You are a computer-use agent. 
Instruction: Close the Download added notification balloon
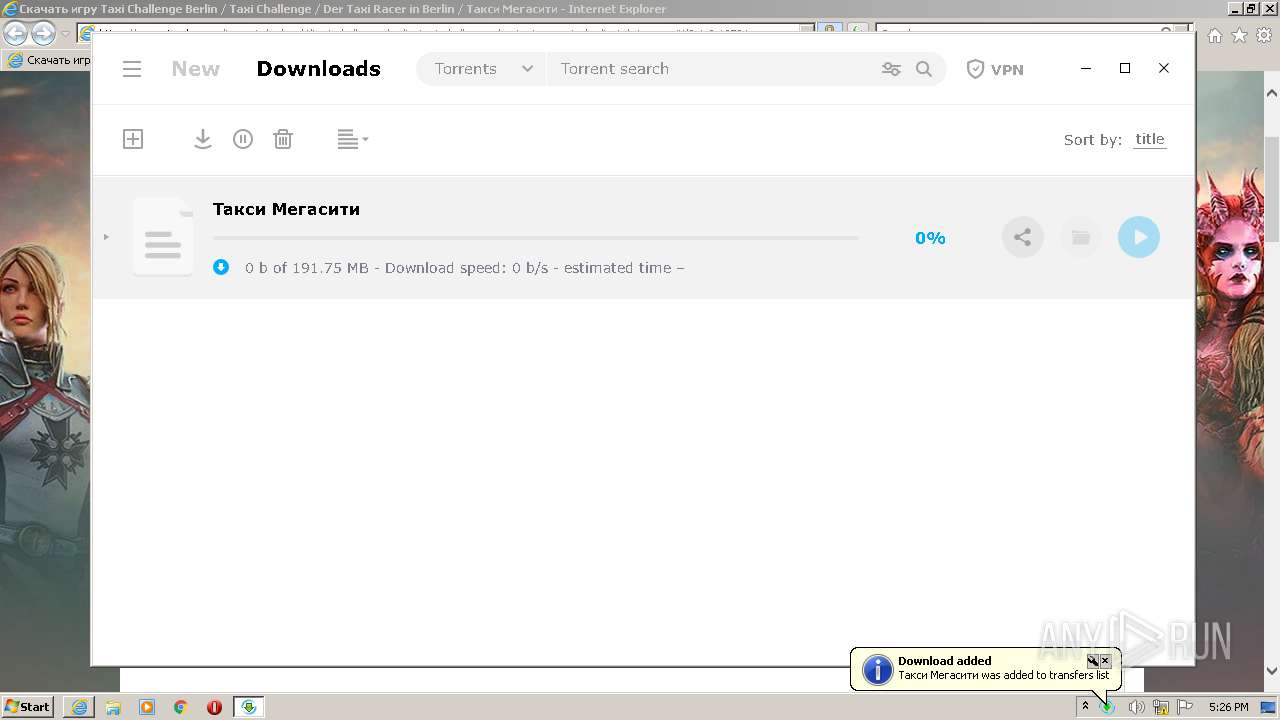[x=1105, y=661]
